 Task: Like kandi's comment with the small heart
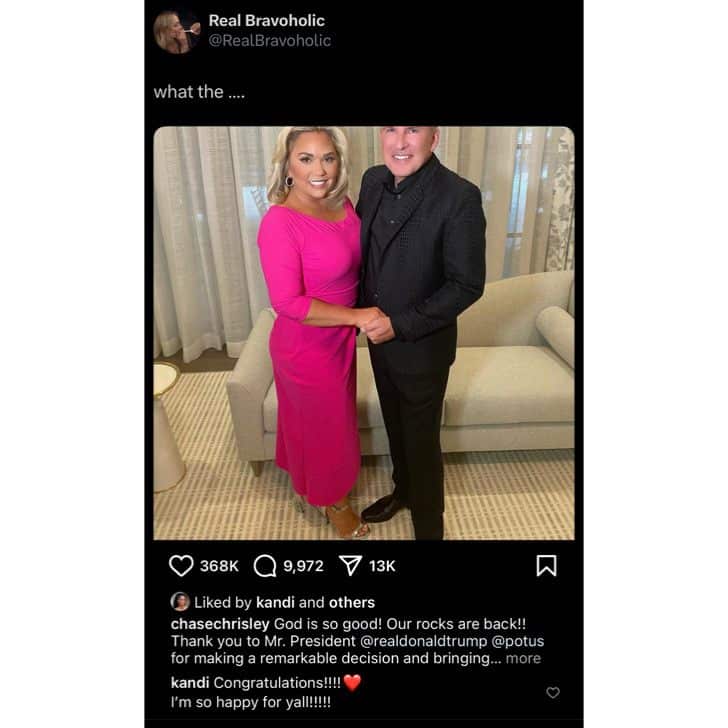click(x=552, y=692)
